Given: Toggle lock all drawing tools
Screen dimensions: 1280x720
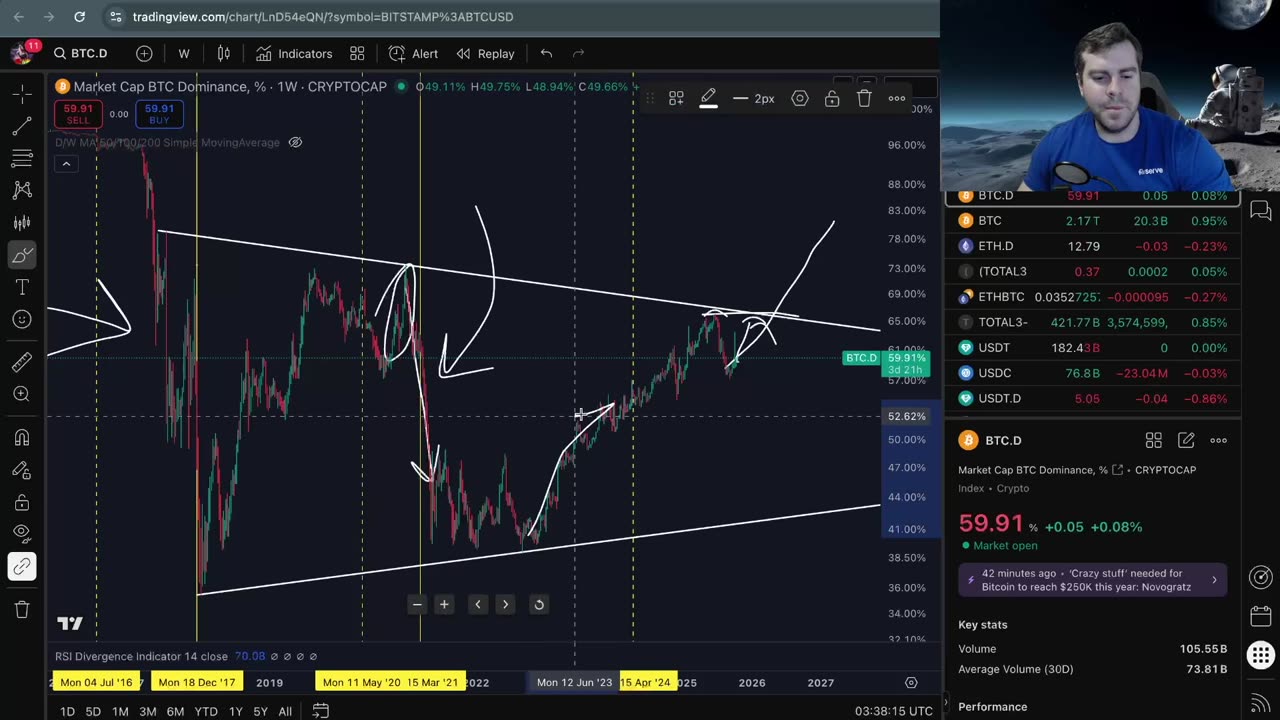Looking at the screenshot, I should [22, 502].
